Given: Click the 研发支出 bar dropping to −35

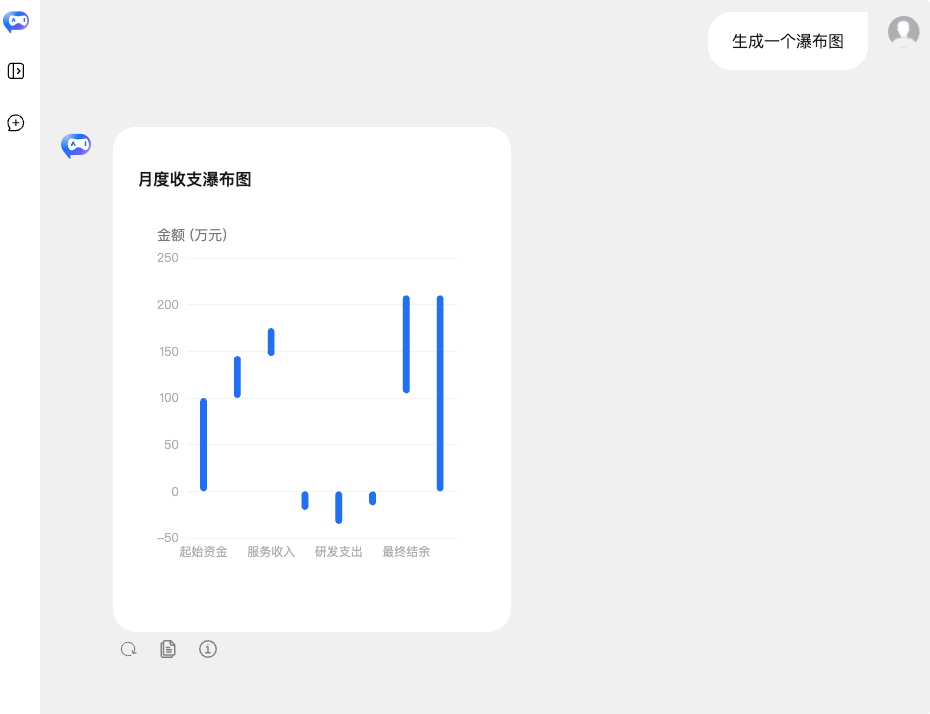Looking at the screenshot, I should (x=339, y=508).
